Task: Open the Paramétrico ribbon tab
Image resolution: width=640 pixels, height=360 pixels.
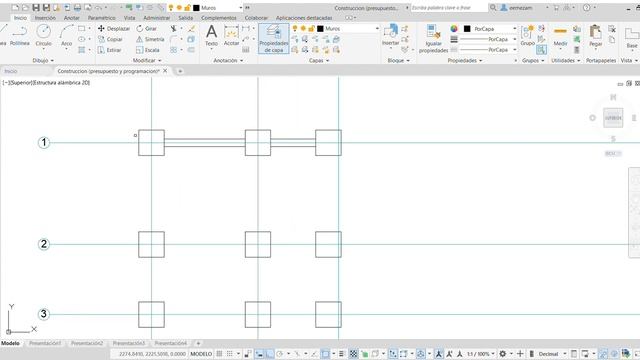Action: click(x=101, y=18)
